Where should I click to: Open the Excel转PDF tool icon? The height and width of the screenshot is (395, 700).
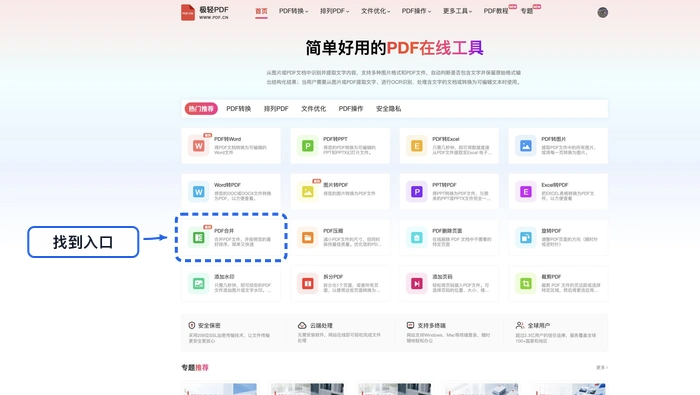click(525, 191)
